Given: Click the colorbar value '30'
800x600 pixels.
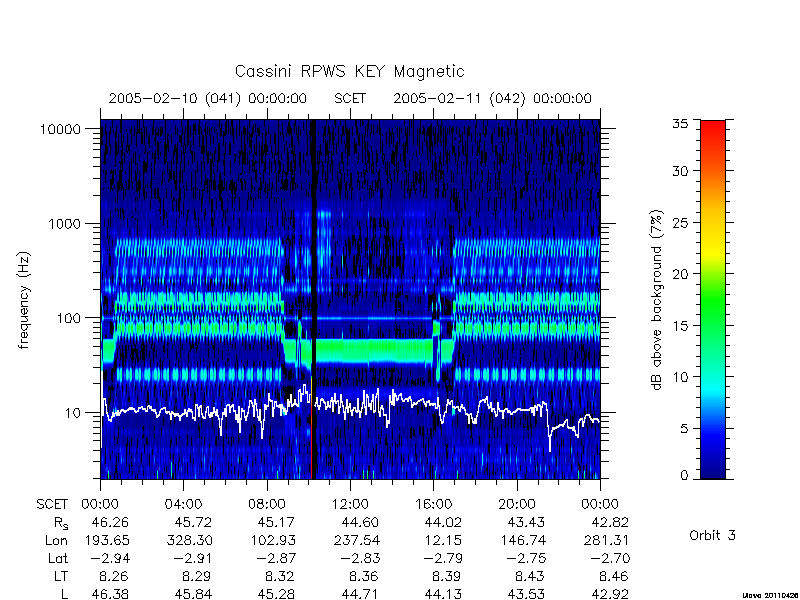Looking at the screenshot, I should (x=681, y=171).
